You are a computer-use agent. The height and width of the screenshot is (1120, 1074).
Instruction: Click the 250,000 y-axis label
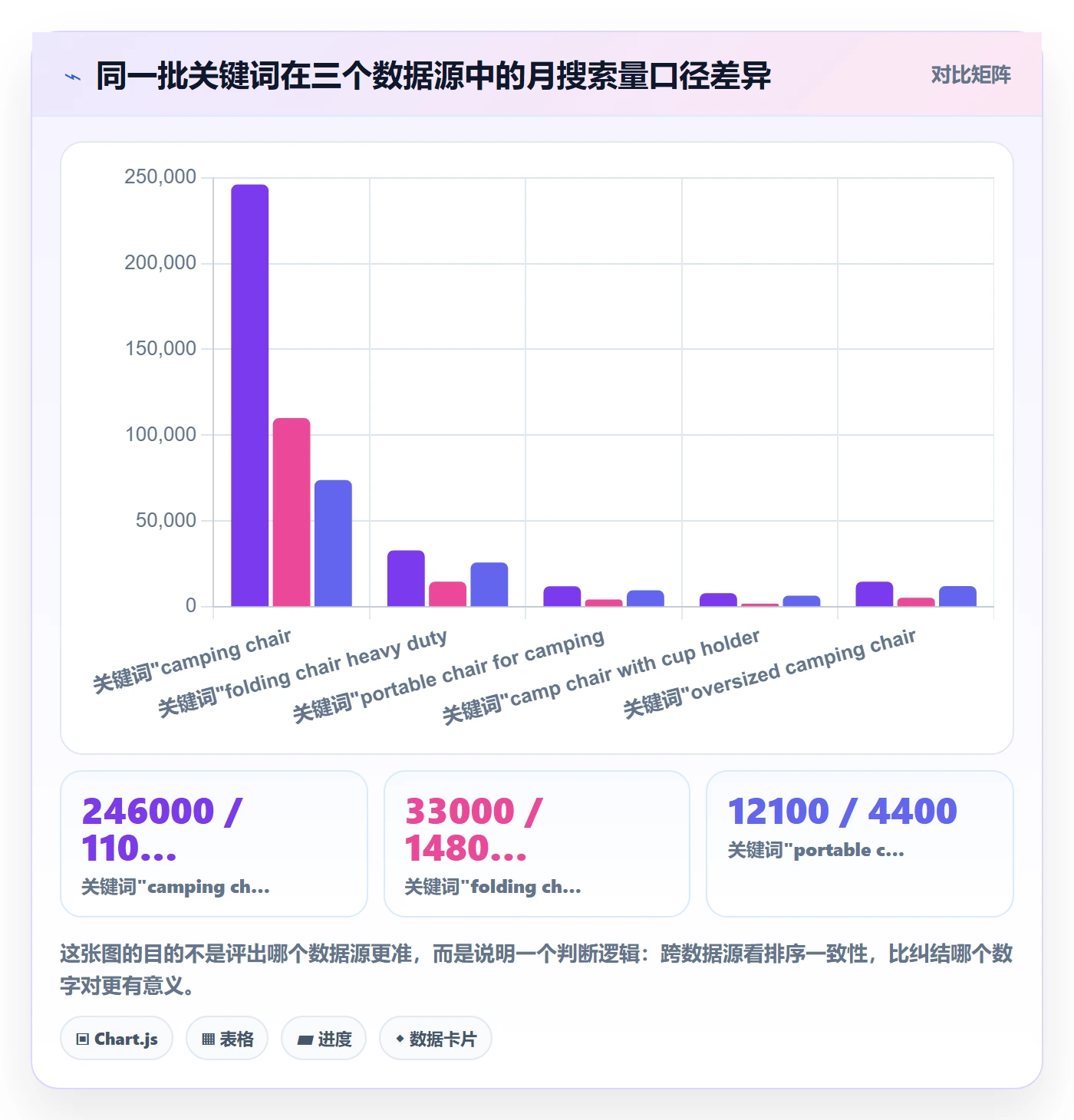click(160, 177)
